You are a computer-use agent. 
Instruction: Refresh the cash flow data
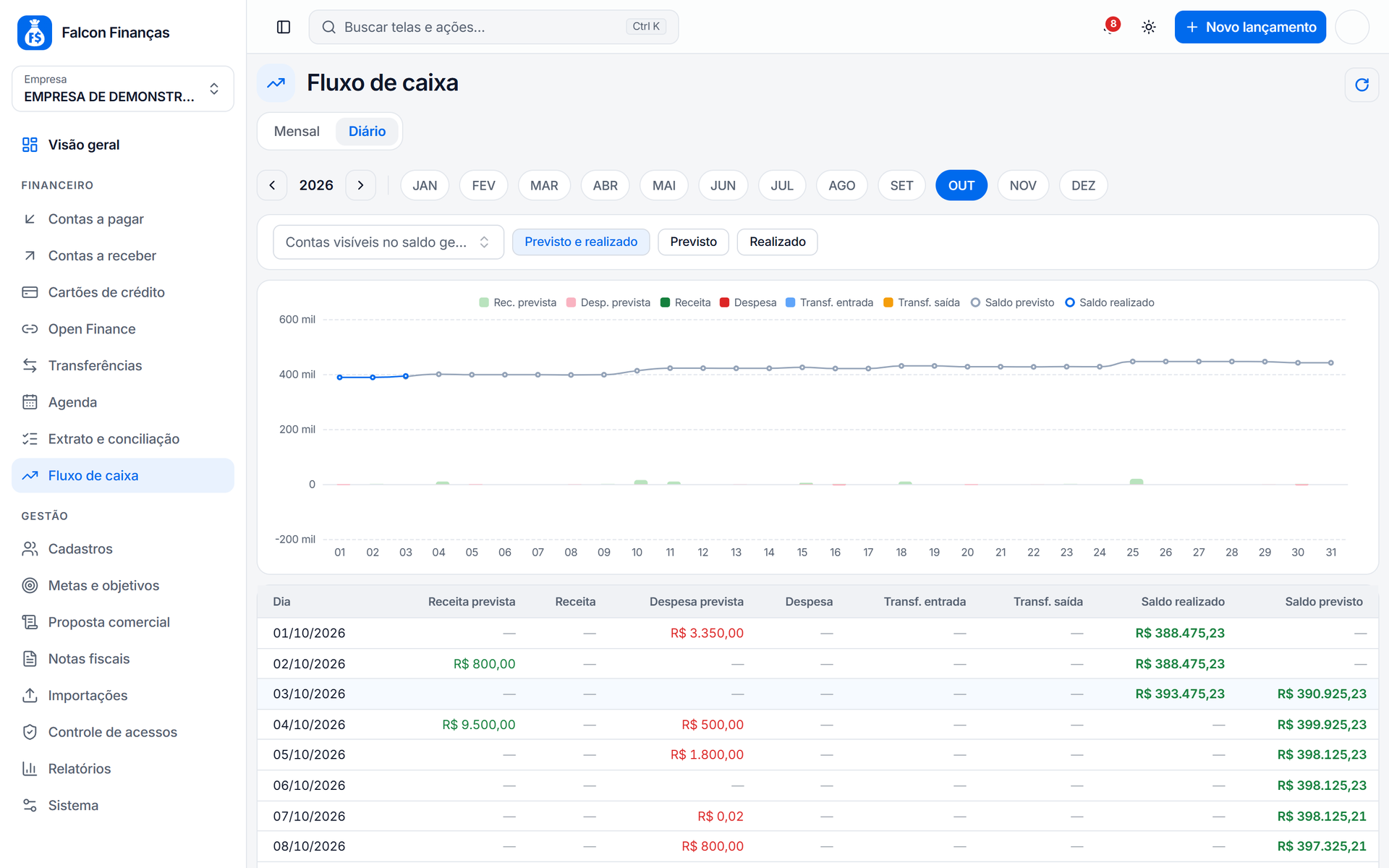1362,85
